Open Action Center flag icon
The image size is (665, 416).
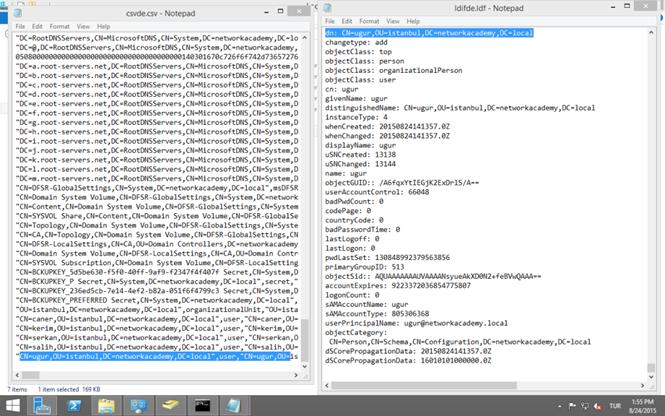pos(572,406)
